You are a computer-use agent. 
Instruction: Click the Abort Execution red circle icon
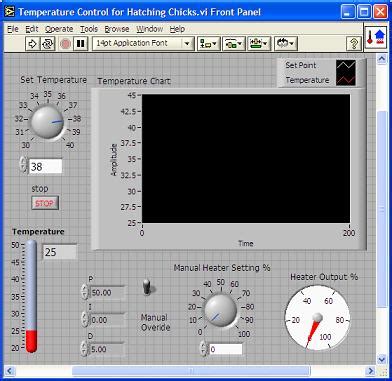tap(65, 44)
